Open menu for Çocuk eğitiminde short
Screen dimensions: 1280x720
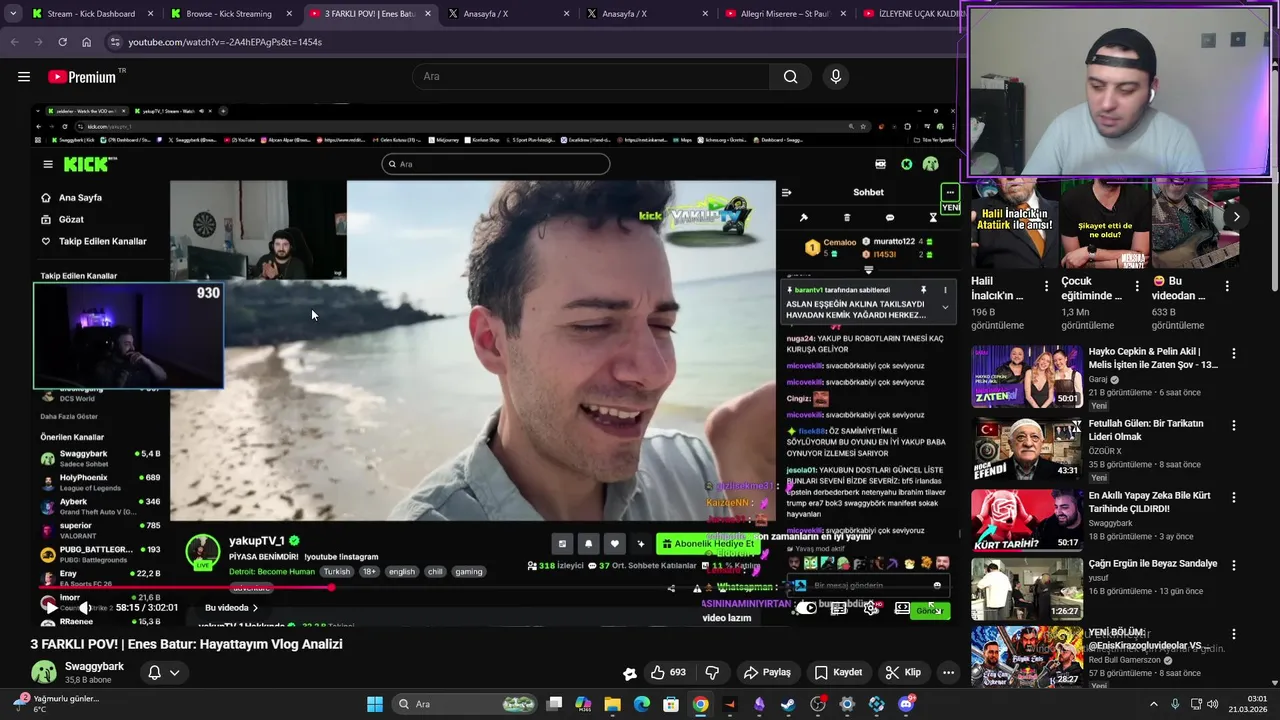click(1136, 286)
